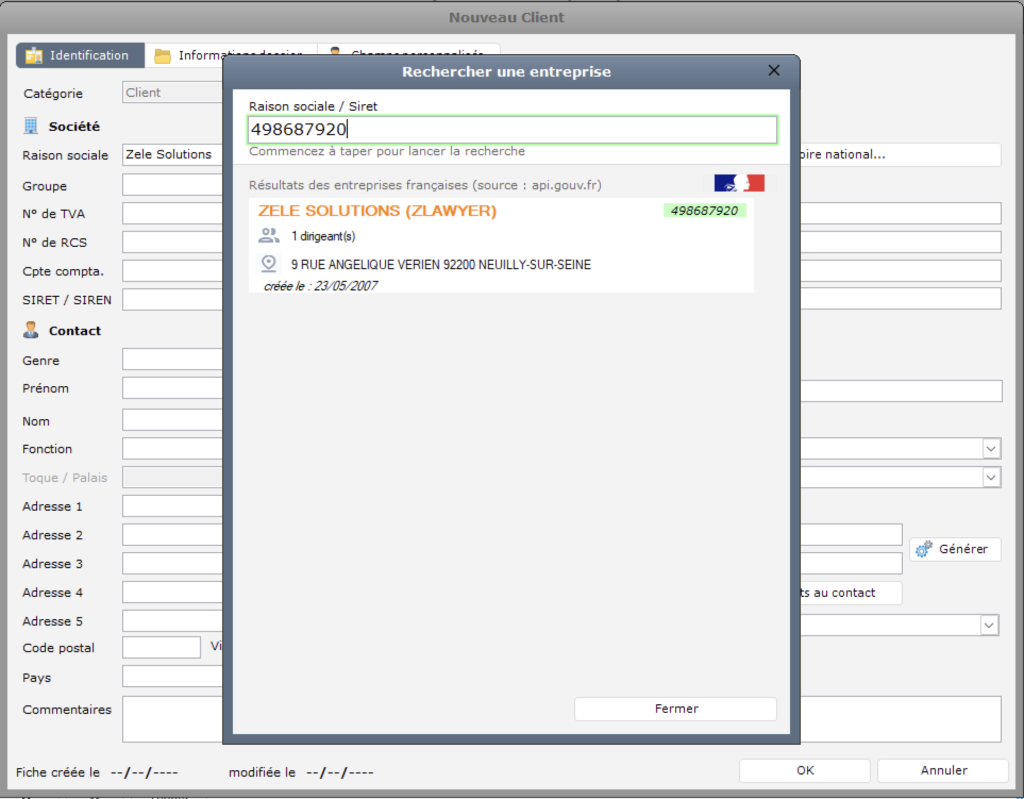
Task: Click the green SIREN number 498687920 badge
Action: (704, 211)
